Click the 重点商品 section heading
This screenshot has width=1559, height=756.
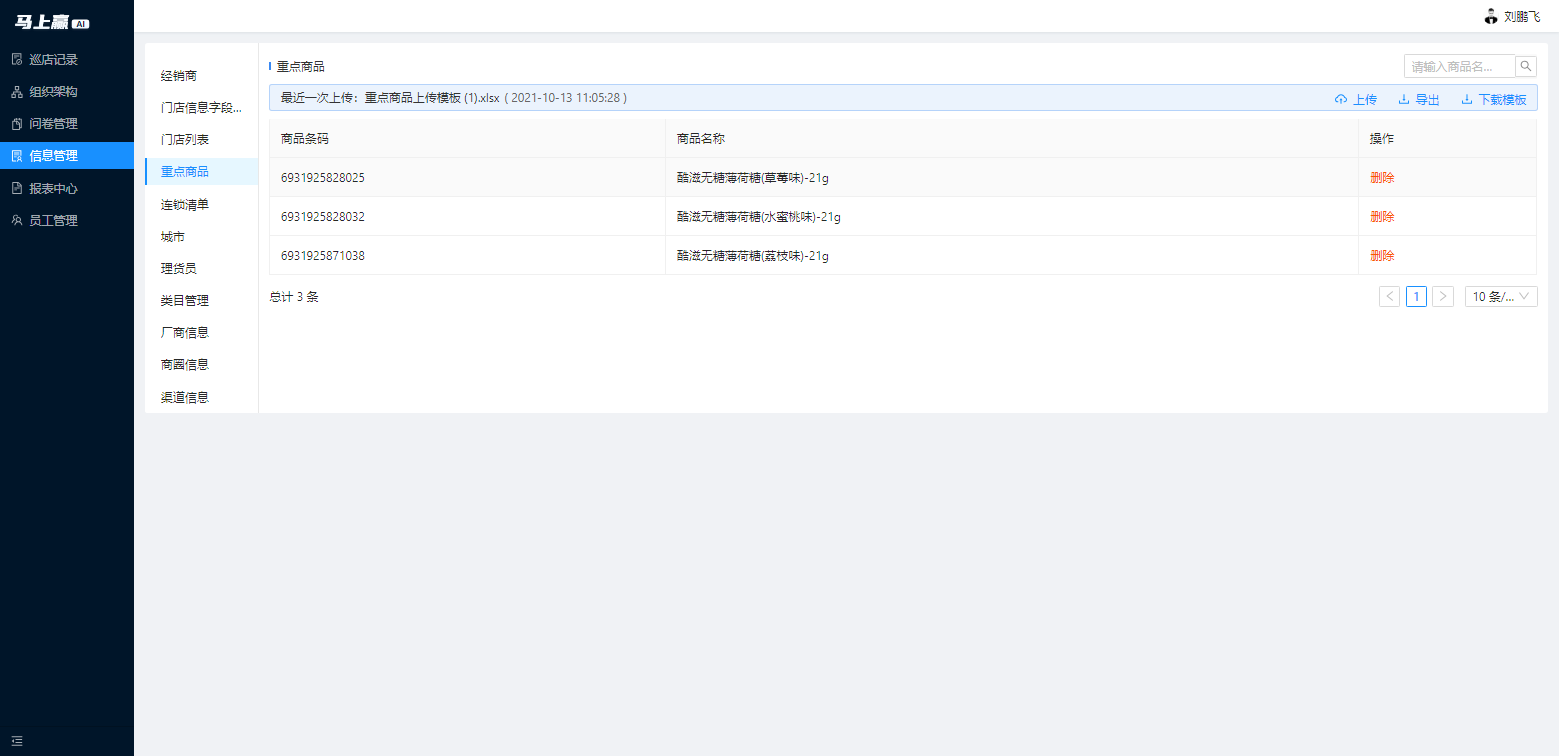coord(301,67)
